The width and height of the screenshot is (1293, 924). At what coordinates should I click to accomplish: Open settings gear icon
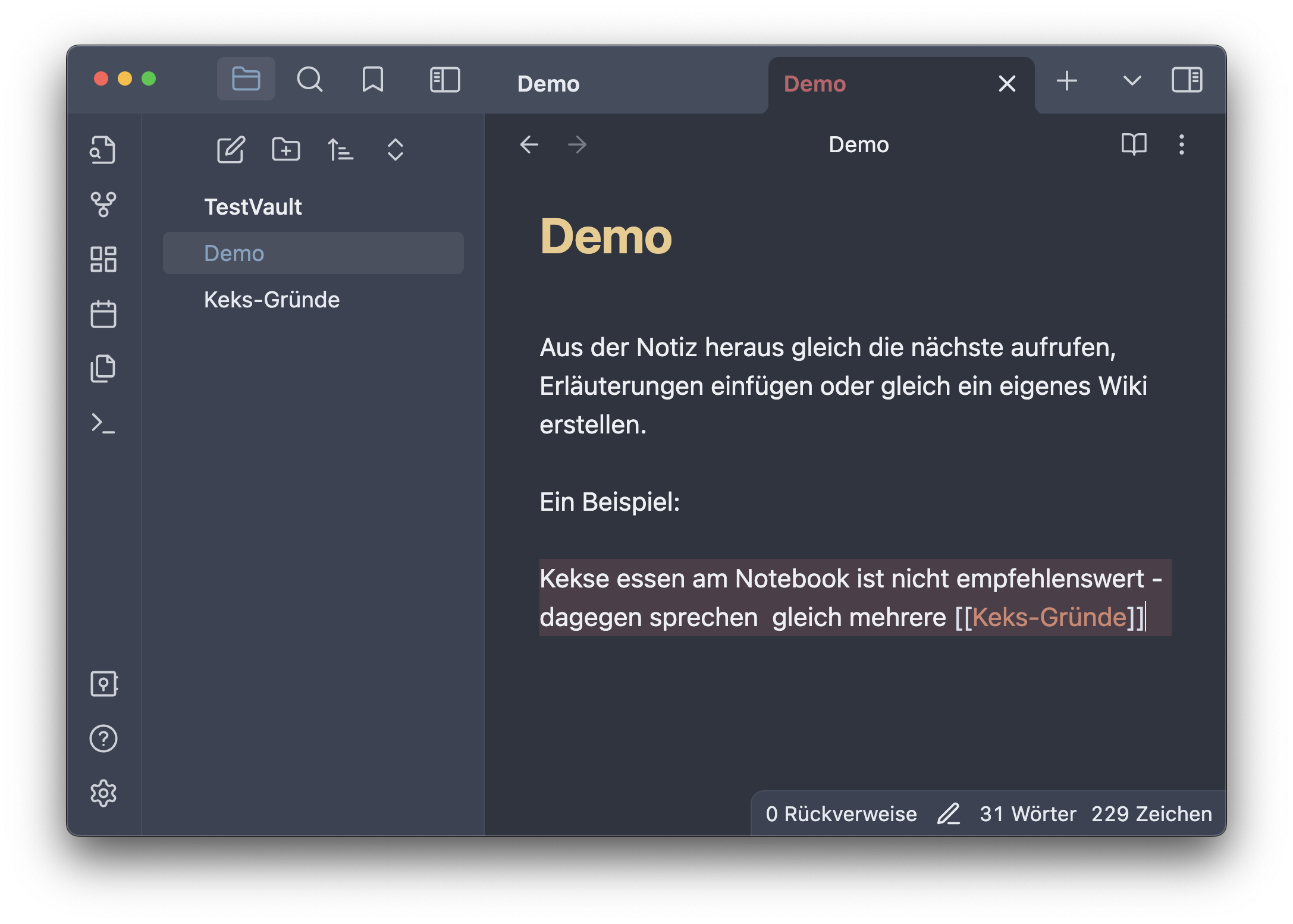[103, 793]
